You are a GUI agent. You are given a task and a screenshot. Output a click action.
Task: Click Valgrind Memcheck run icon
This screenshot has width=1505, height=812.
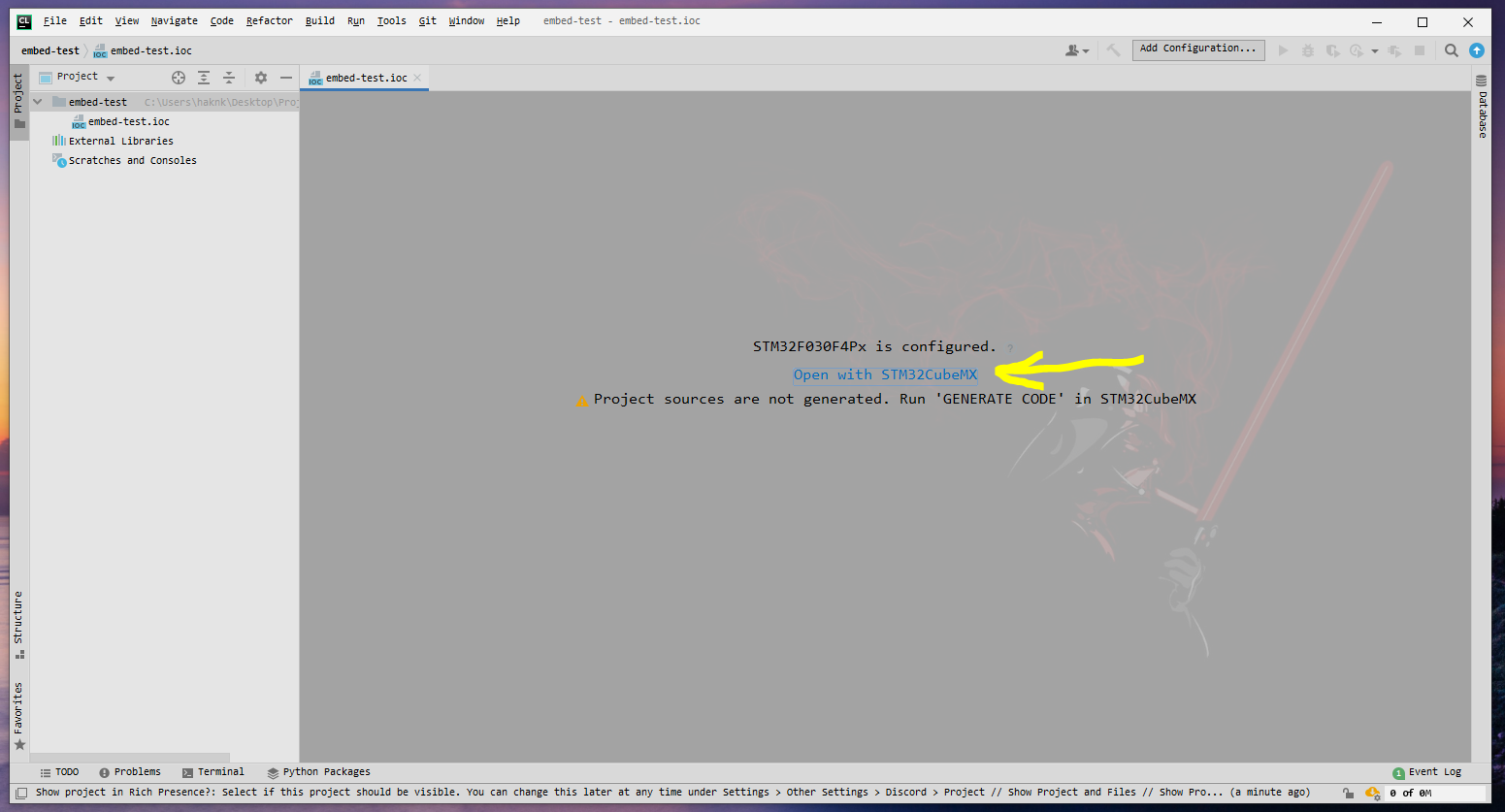(1394, 50)
